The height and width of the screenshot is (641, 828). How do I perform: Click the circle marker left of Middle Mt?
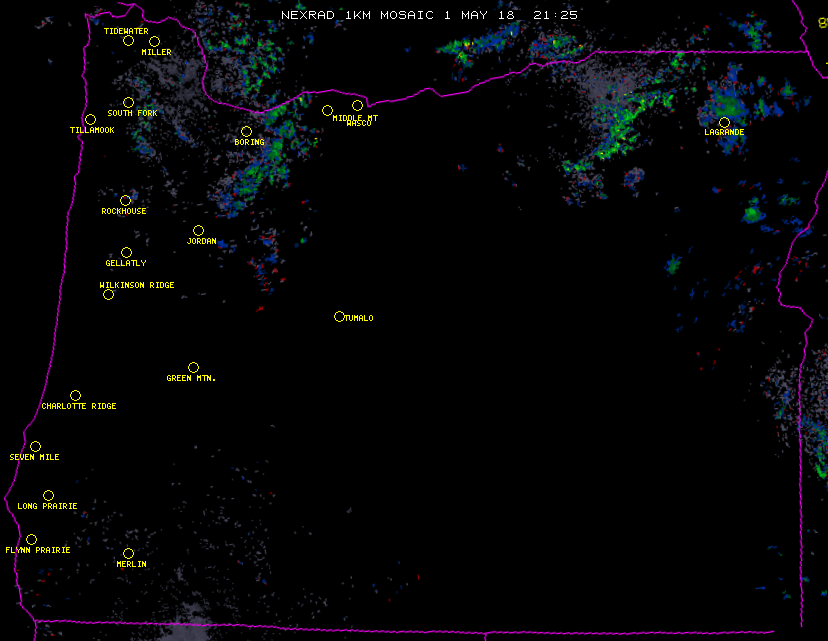[x=327, y=110]
